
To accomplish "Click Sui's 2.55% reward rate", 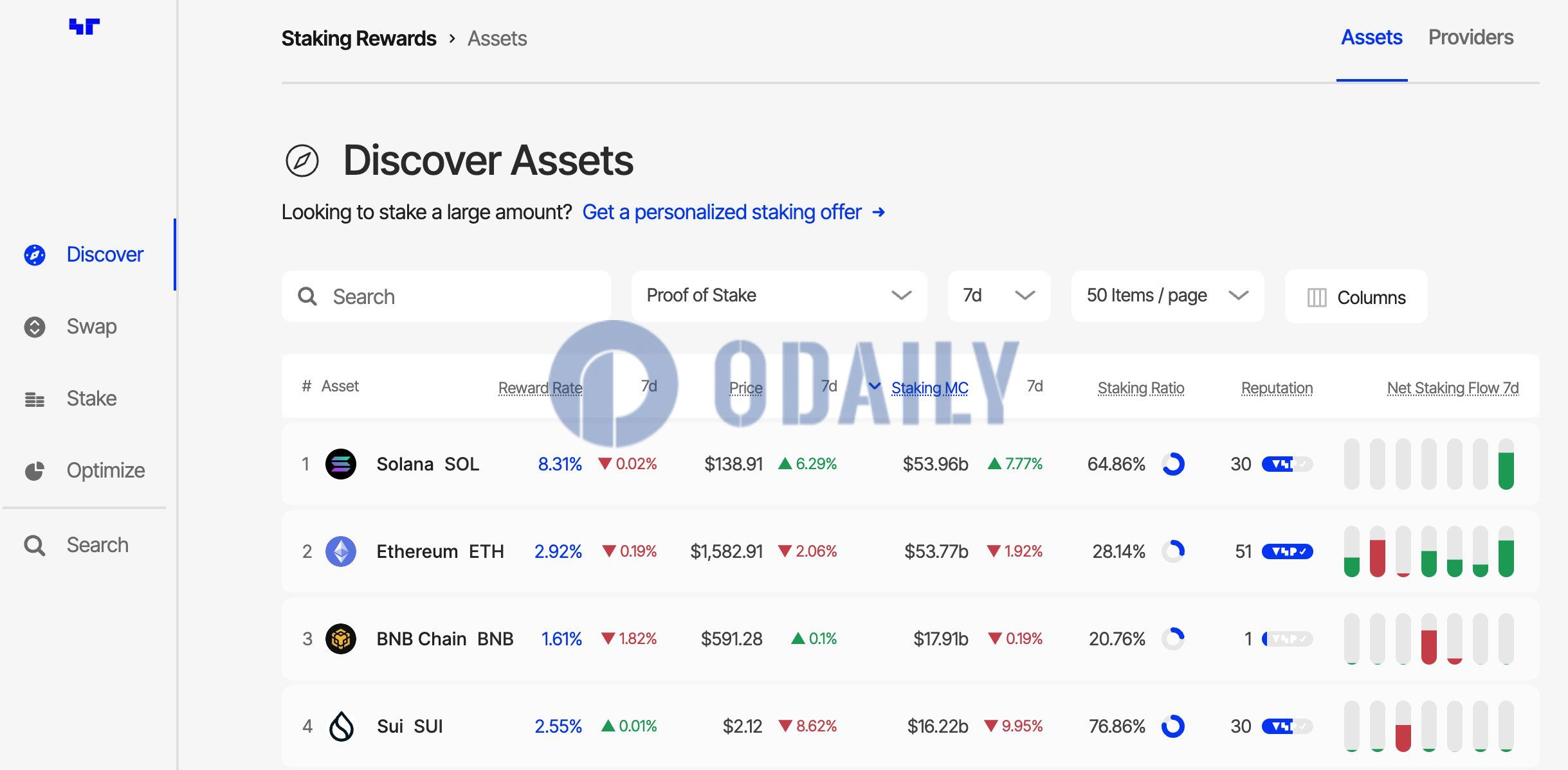I will [558, 726].
